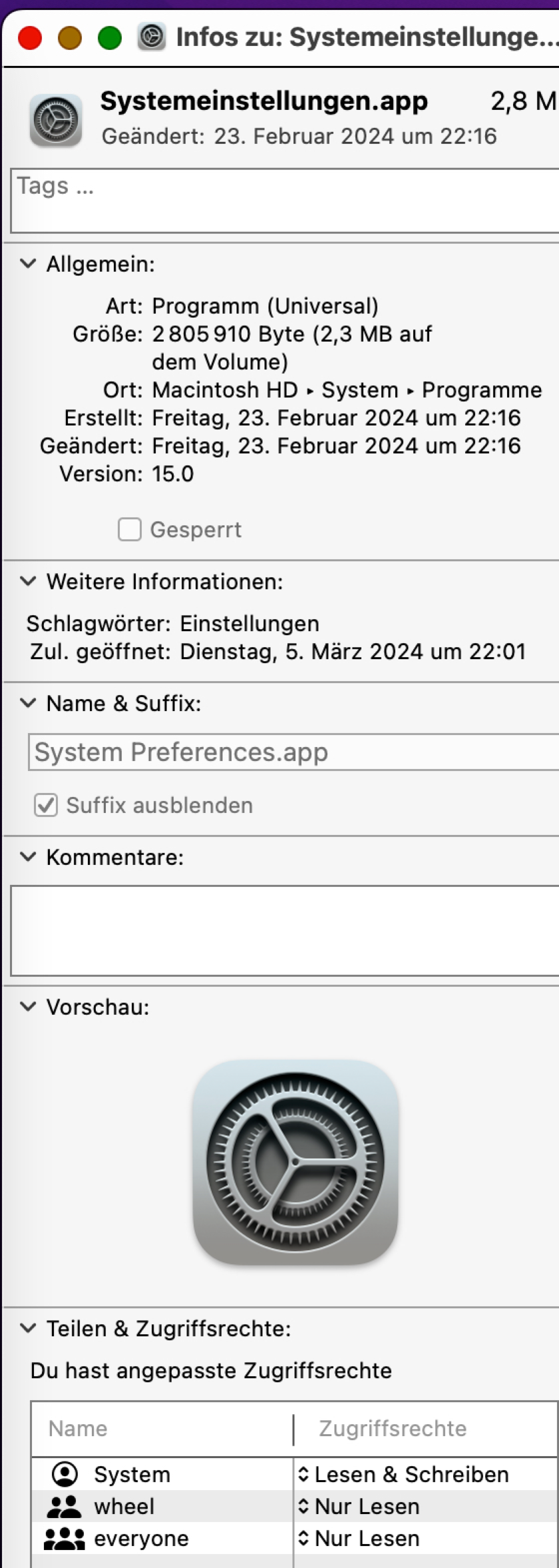
Task: Click the title bar Systemeinstellungen proxy icon
Action: tap(152, 37)
